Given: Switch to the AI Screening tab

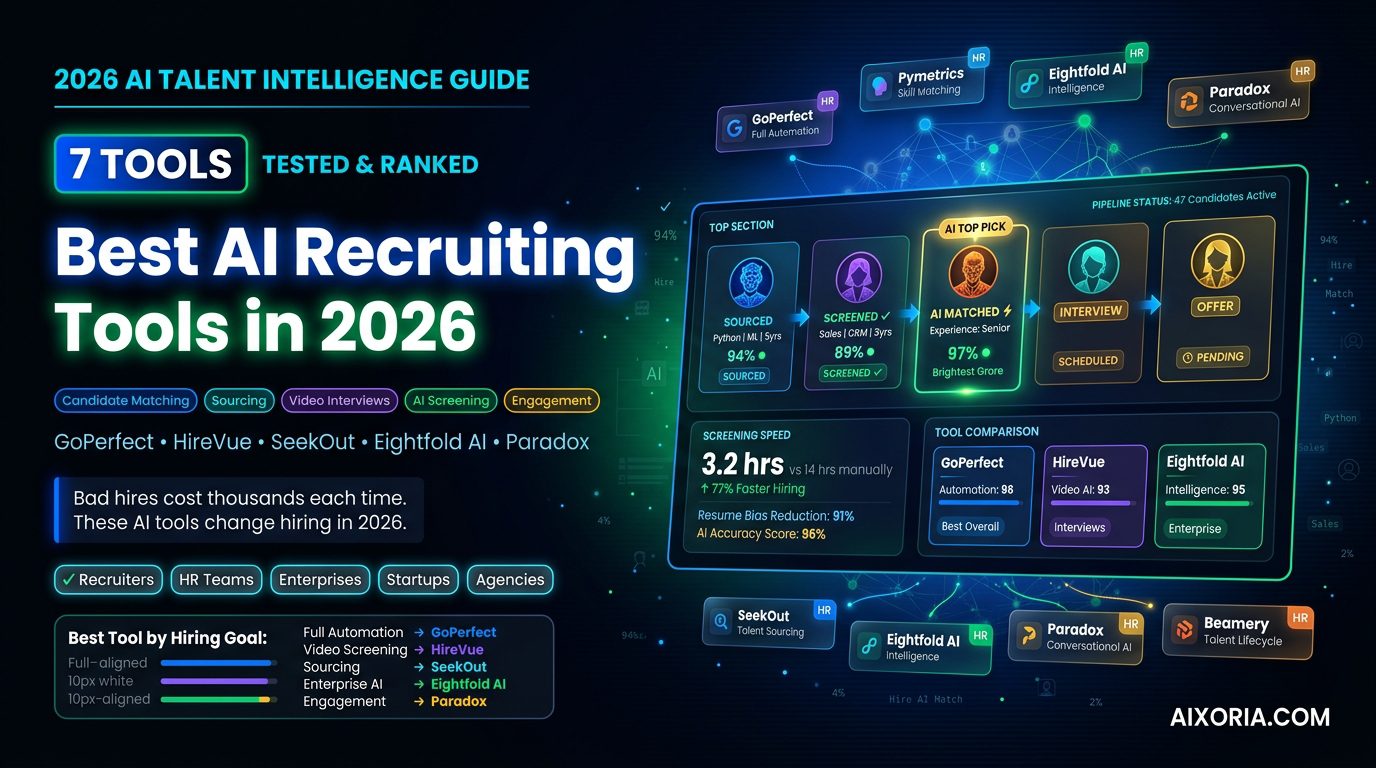Looking at the screenshot, I should [450, 400].
